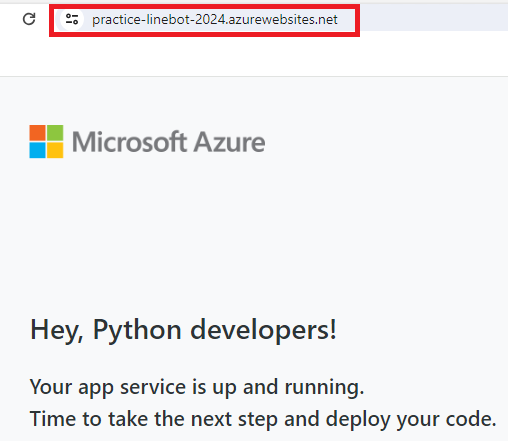Click the 'azurewebsites.net' part of the URL
The height and width of the screenshot is (441, 508).
(x=283, y=20)
